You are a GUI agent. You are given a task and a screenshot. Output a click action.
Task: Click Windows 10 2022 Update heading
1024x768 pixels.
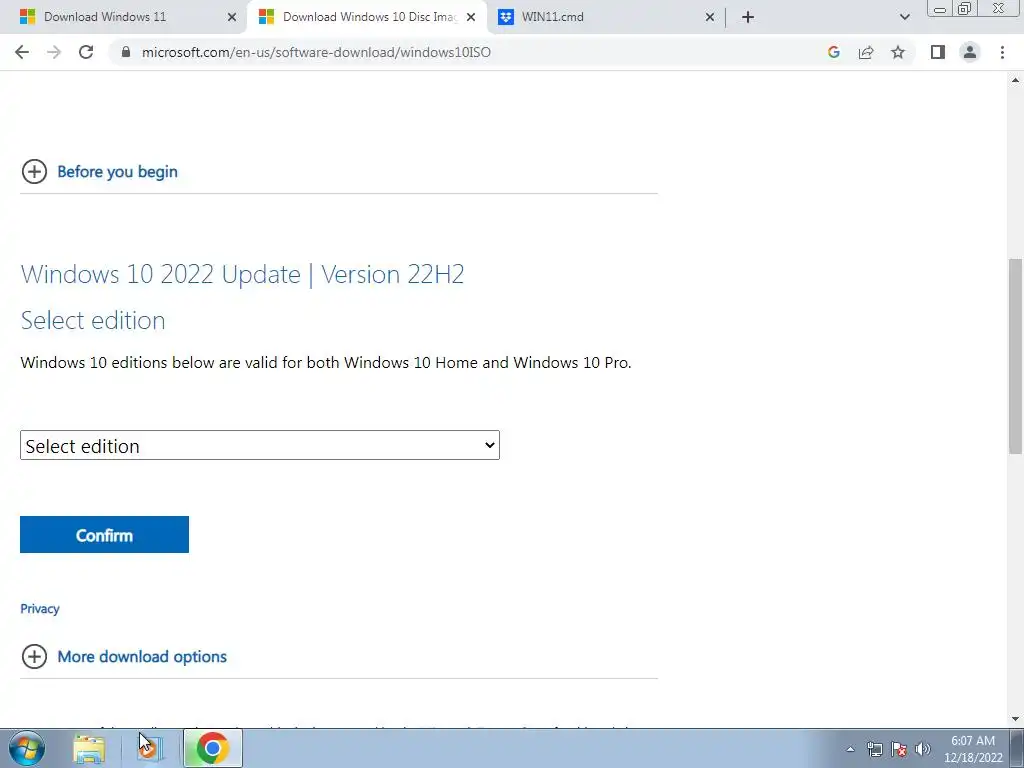(x=242, y=274)
